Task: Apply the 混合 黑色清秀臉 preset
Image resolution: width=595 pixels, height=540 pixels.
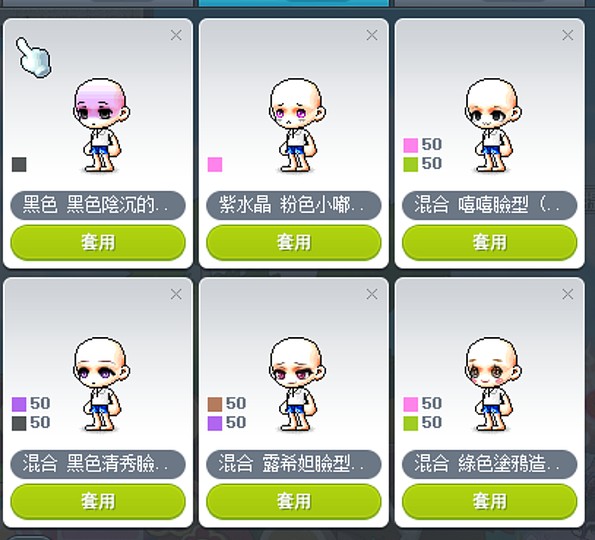Action: pos(98,501)
